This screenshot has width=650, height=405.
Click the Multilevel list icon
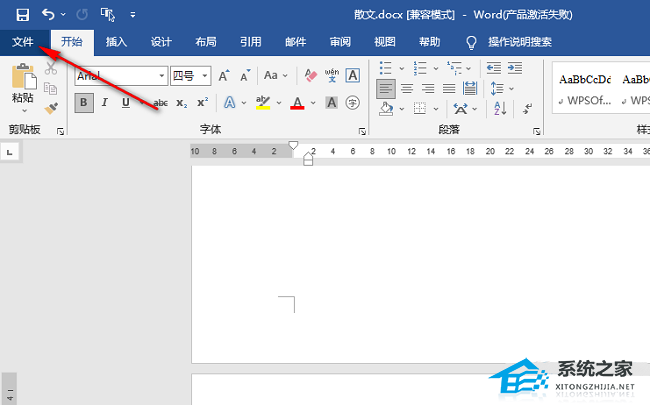tap(454, 68)
